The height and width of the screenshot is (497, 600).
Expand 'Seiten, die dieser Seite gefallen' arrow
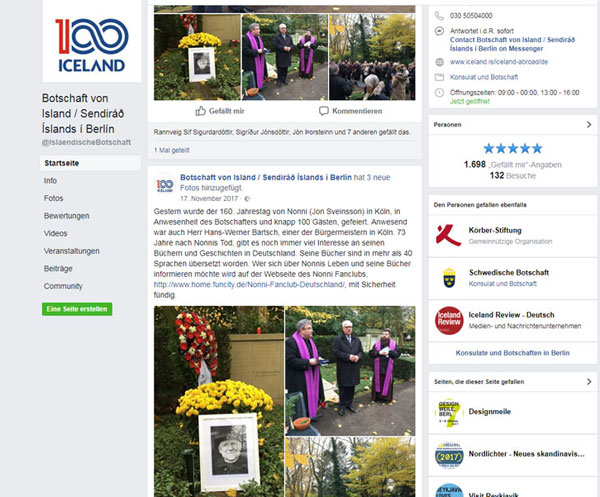tap(589, 381)
